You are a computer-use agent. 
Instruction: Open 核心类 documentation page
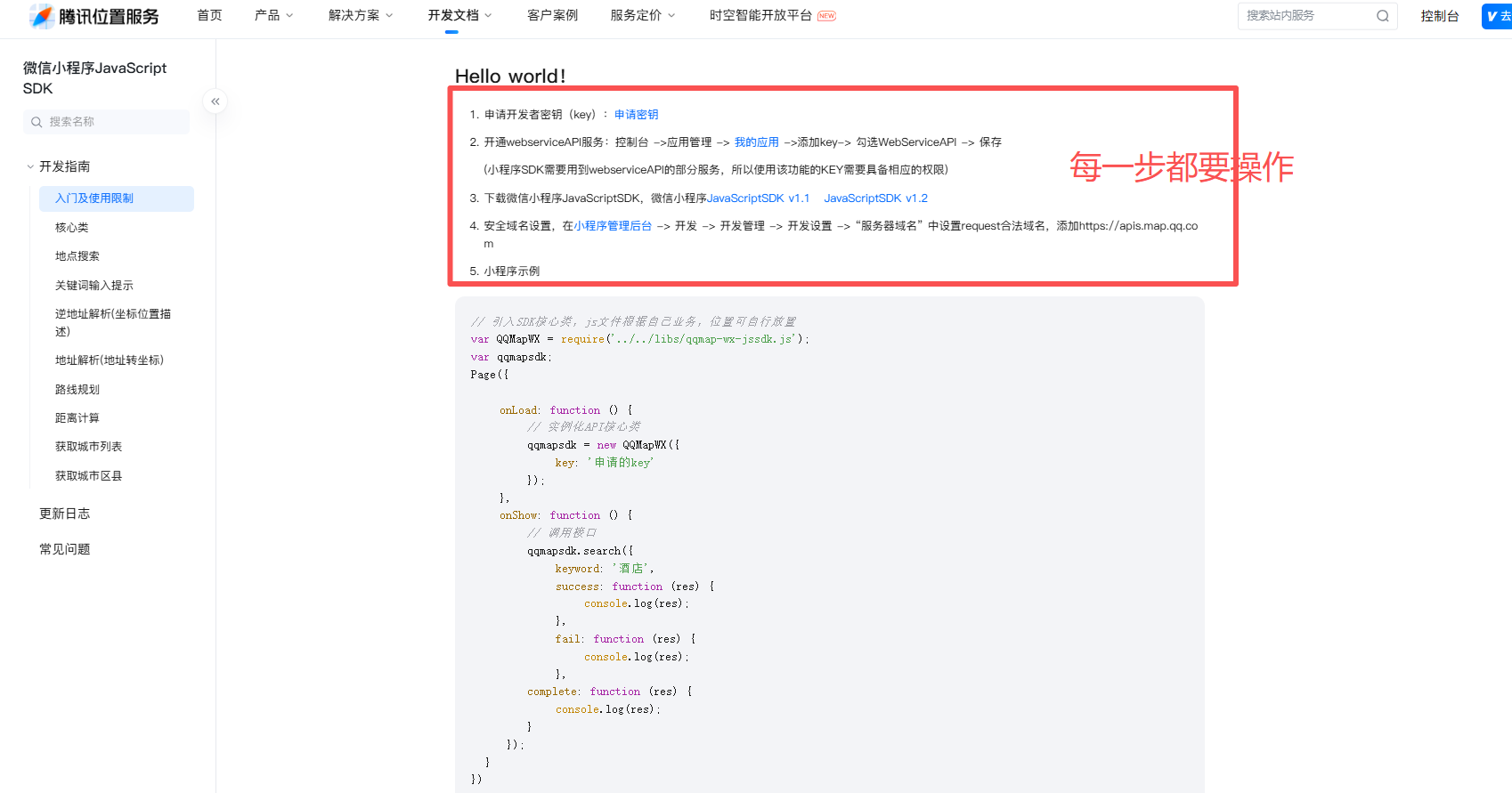(x=71, y=228)
